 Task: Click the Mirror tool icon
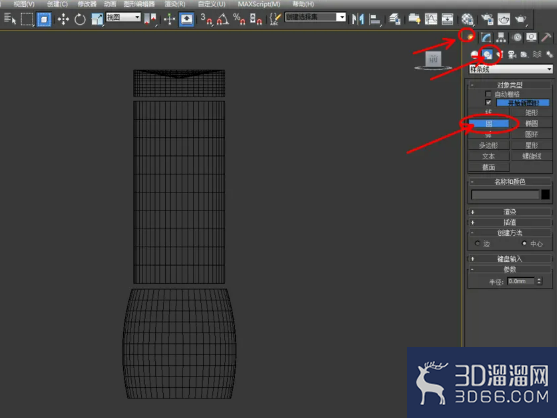click(x=358, y=19)
